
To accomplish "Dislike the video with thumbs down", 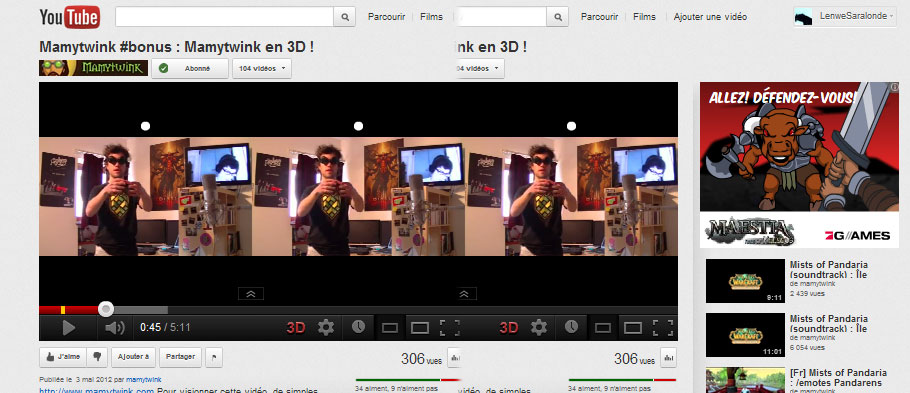I will click(98, 357).
